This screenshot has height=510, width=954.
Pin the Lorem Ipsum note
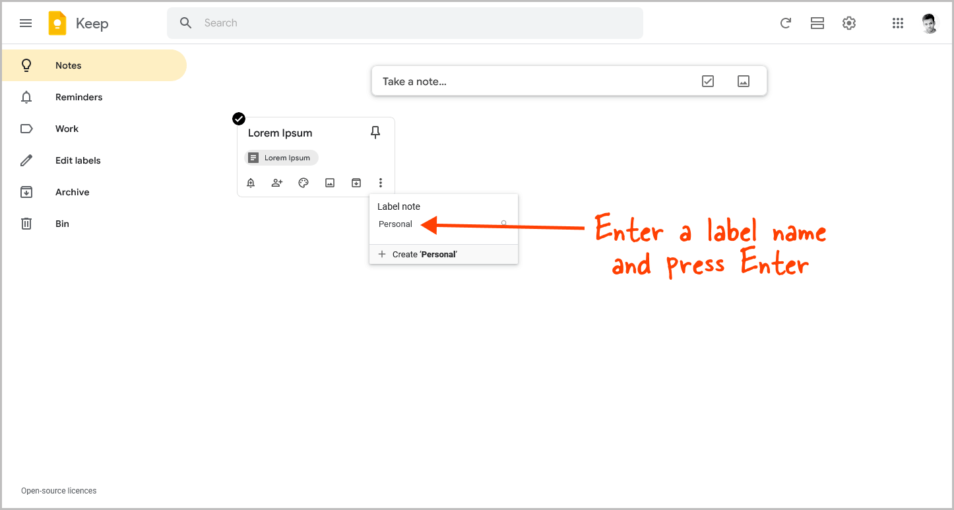pyautogui.click(x=375, y=132)
